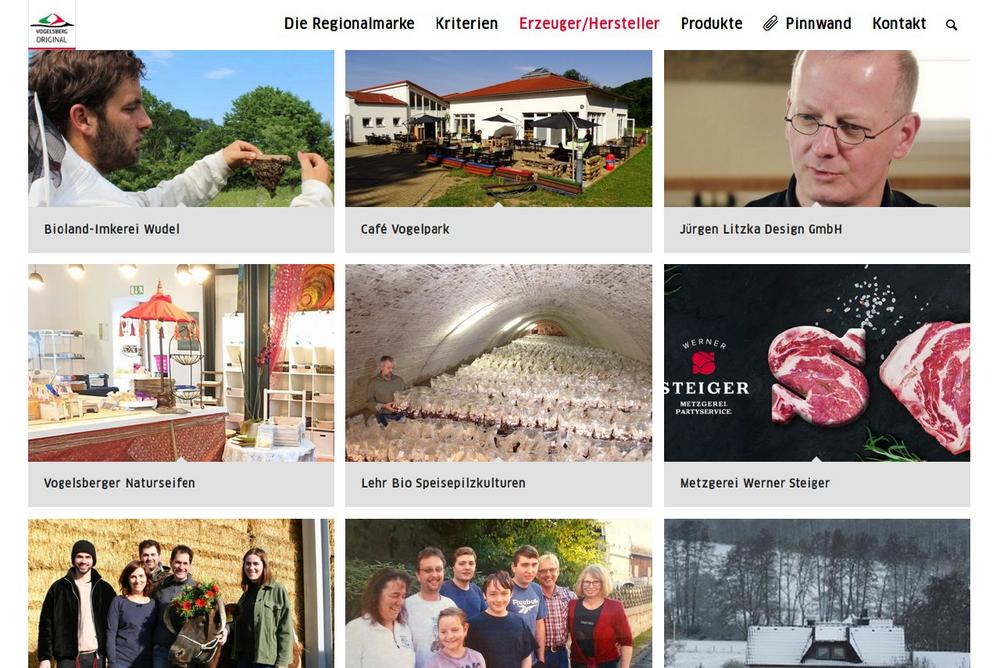Viewport: 1000px width, 668px height.
Task: Open the Pinnwand menu item
Action: click(818, 24)
